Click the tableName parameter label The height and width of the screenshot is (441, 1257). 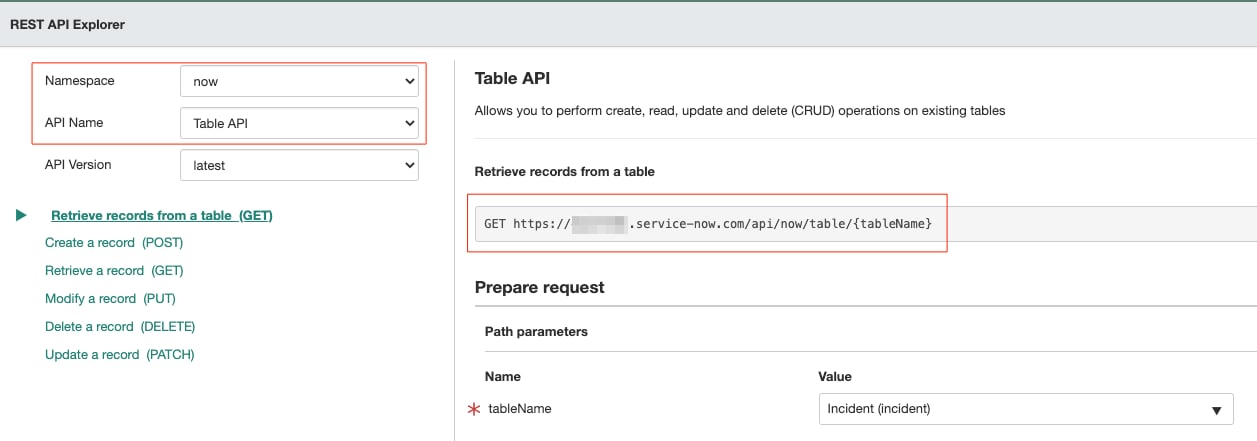click(519, 409)
